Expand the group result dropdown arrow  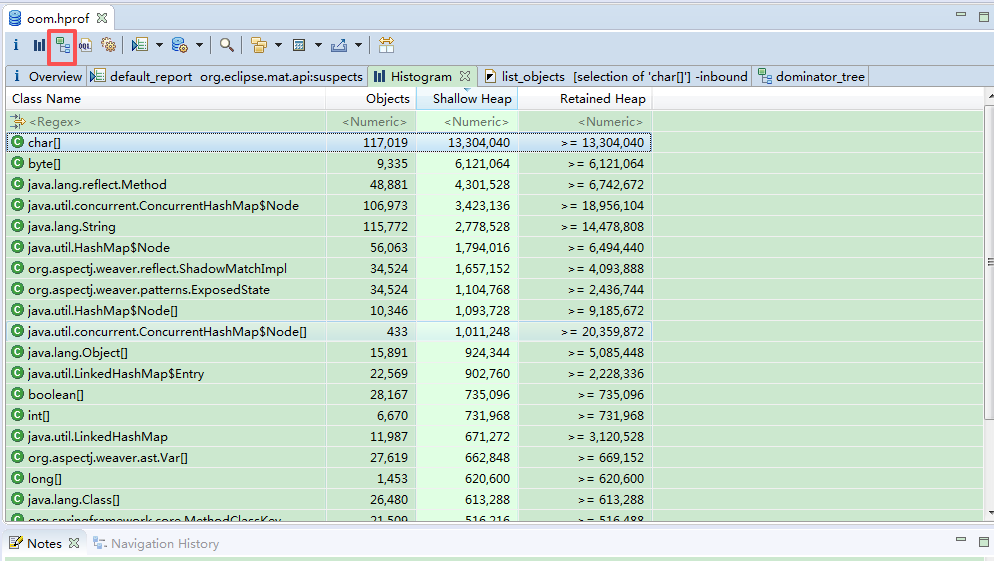coord(278,45)
